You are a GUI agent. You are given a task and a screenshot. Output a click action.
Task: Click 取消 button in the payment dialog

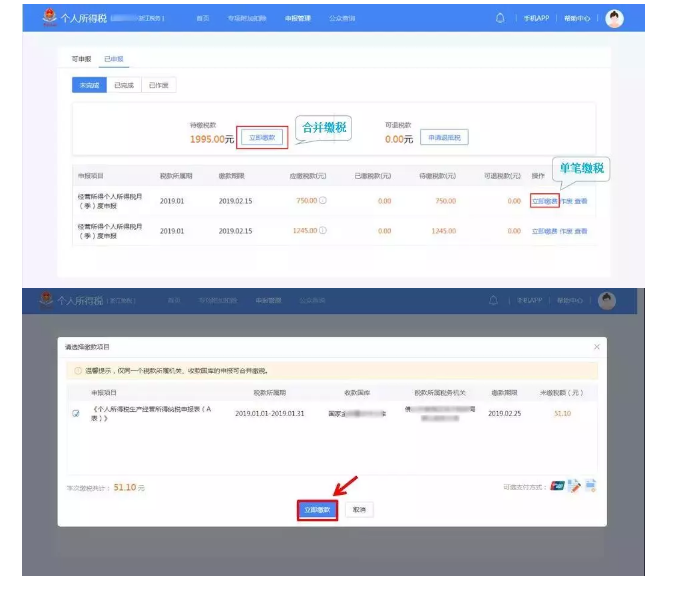coord(360,509)
